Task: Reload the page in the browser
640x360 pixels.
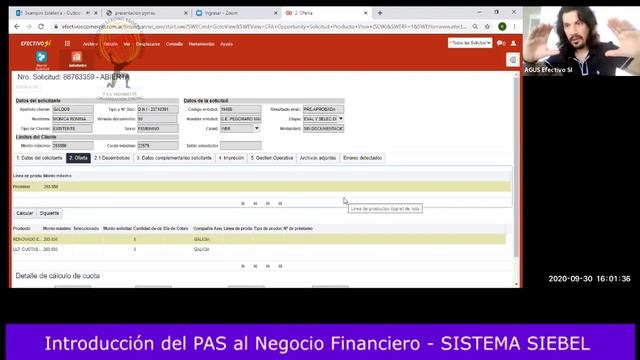Action: tap(41, 27)
